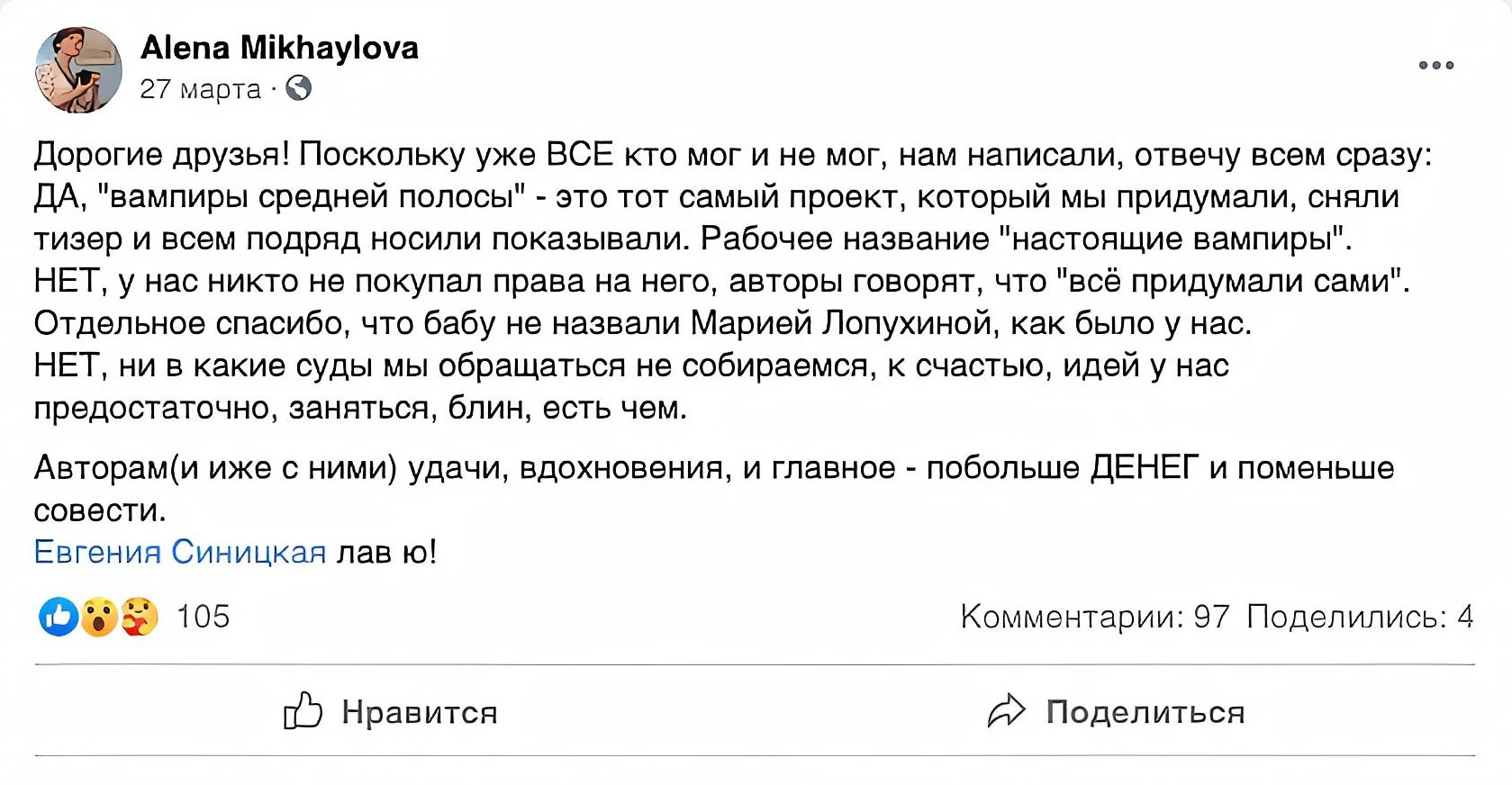Click the globe public audience icon
Viewport: 1512px width, 785px height.
[x=298, y=88]
